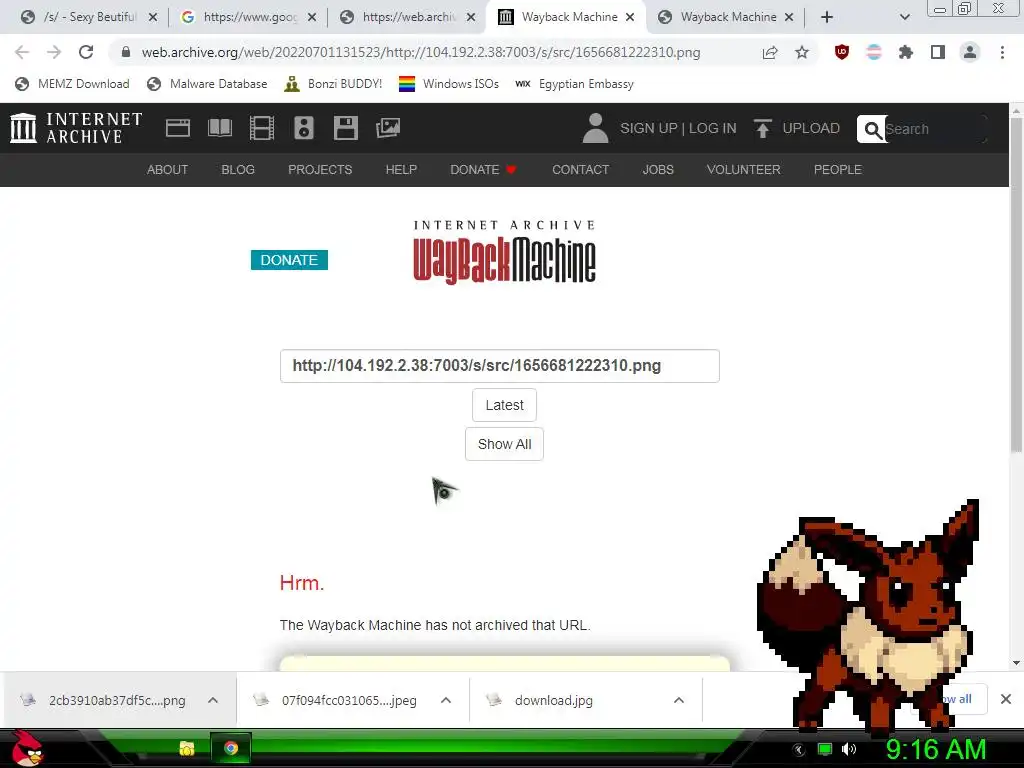Open the Extensions puzzle menu

pyautogui.click(x=906, y=52)
